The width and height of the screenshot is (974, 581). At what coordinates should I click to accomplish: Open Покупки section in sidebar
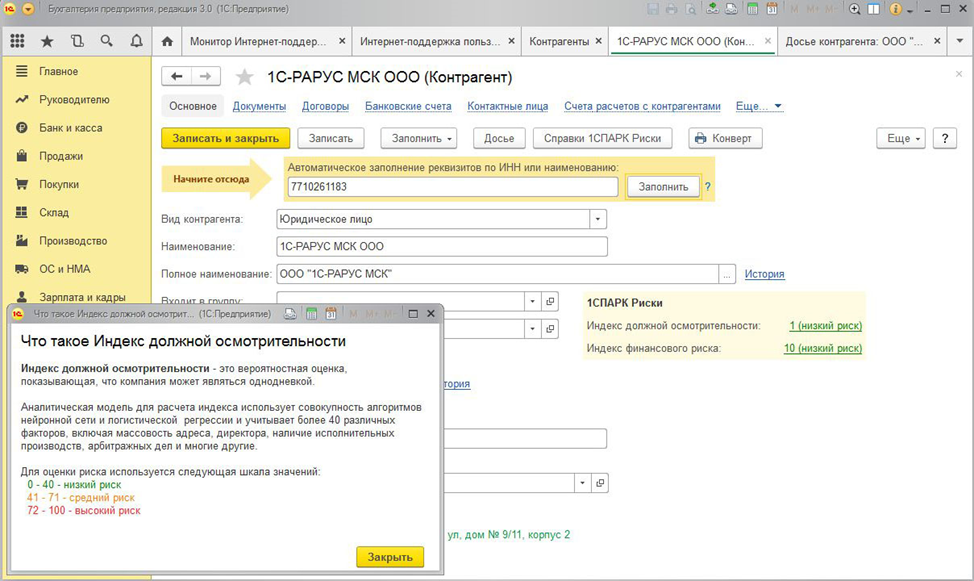59,185
